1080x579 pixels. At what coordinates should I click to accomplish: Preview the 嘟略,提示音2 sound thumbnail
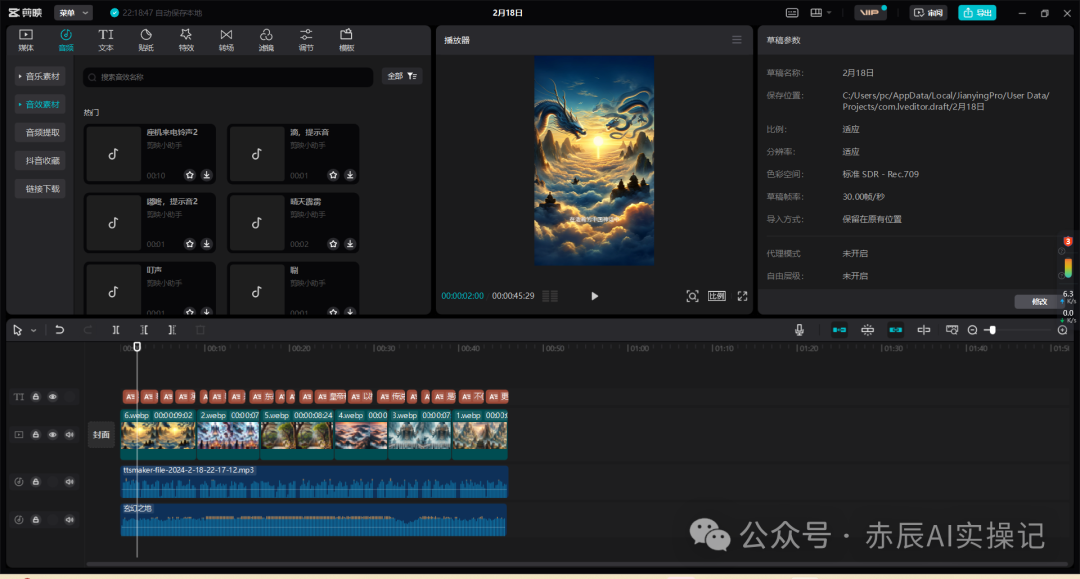point(113,223)
